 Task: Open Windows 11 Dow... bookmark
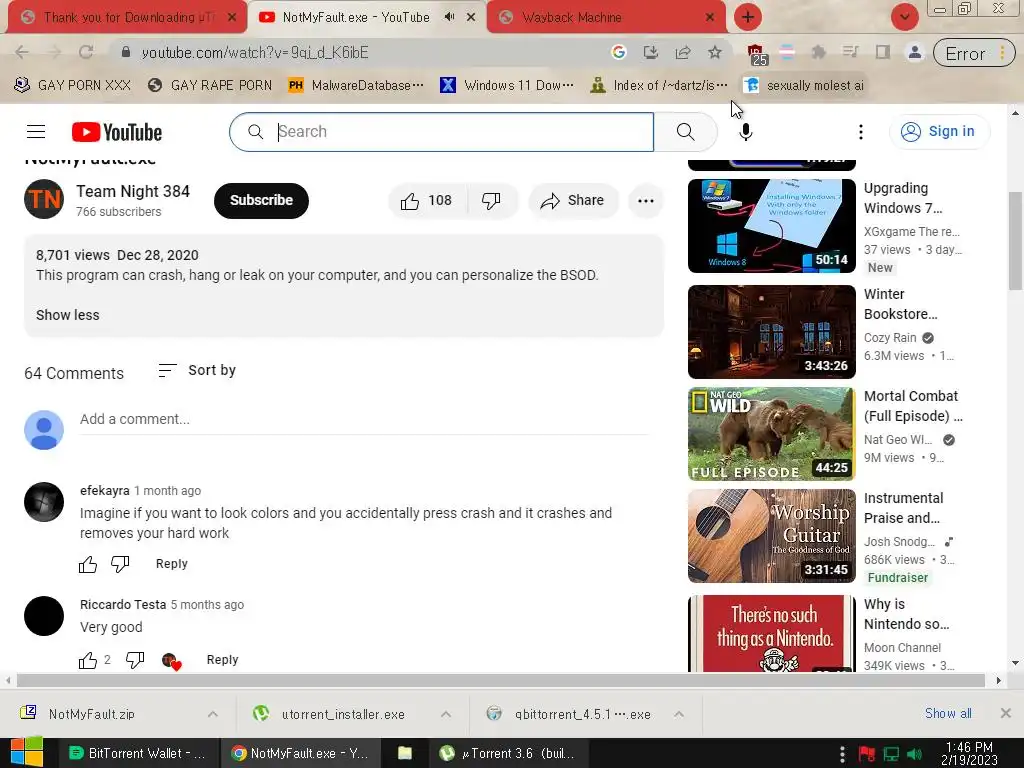tap(507, 85)
